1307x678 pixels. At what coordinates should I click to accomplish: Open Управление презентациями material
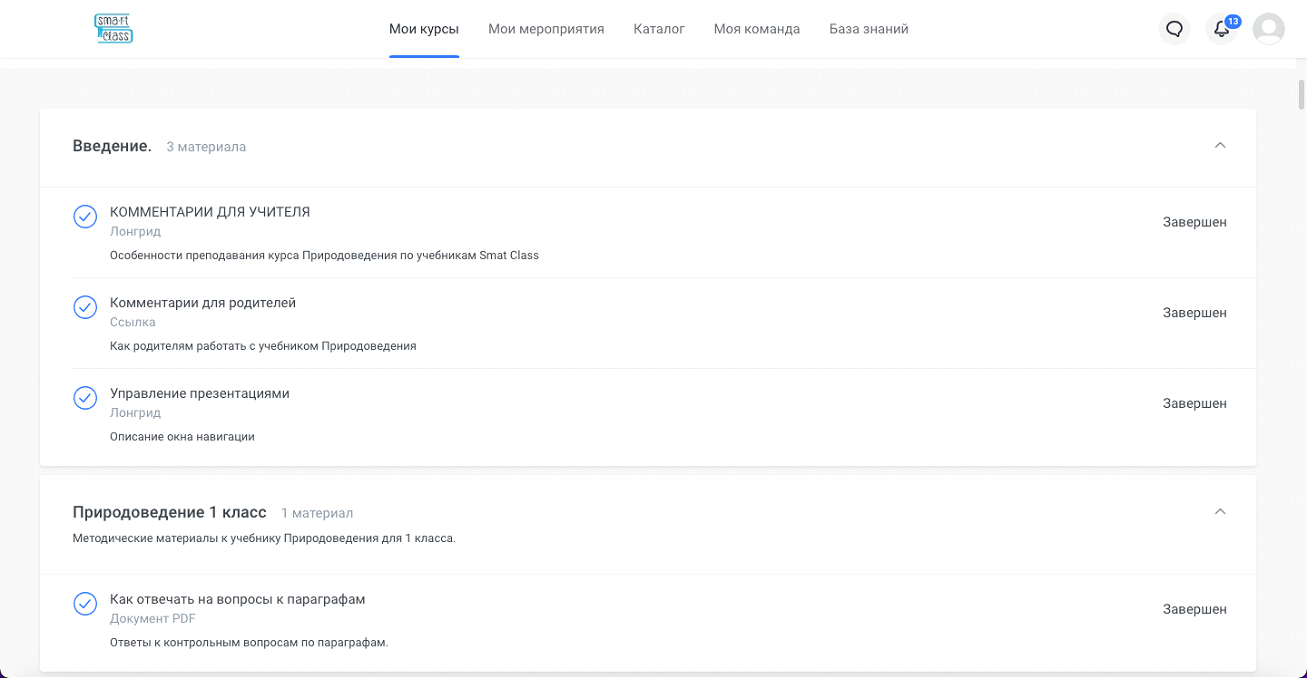click(200, 394)
